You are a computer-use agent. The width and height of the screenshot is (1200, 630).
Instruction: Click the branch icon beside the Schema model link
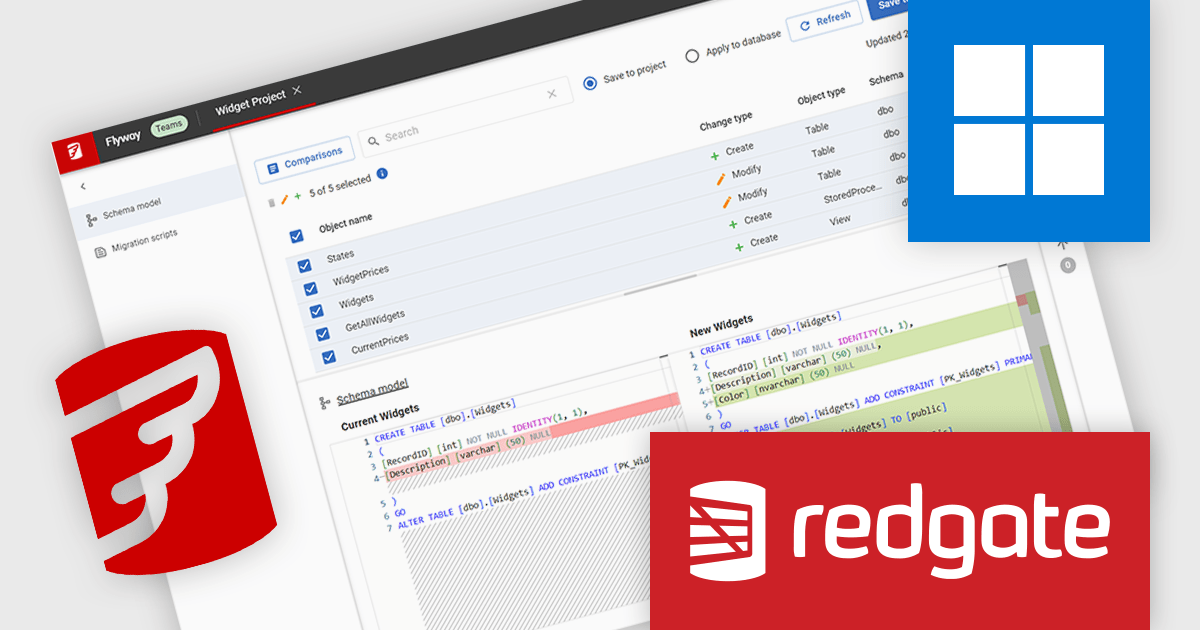pyautogui.click(x=324, y=403)
